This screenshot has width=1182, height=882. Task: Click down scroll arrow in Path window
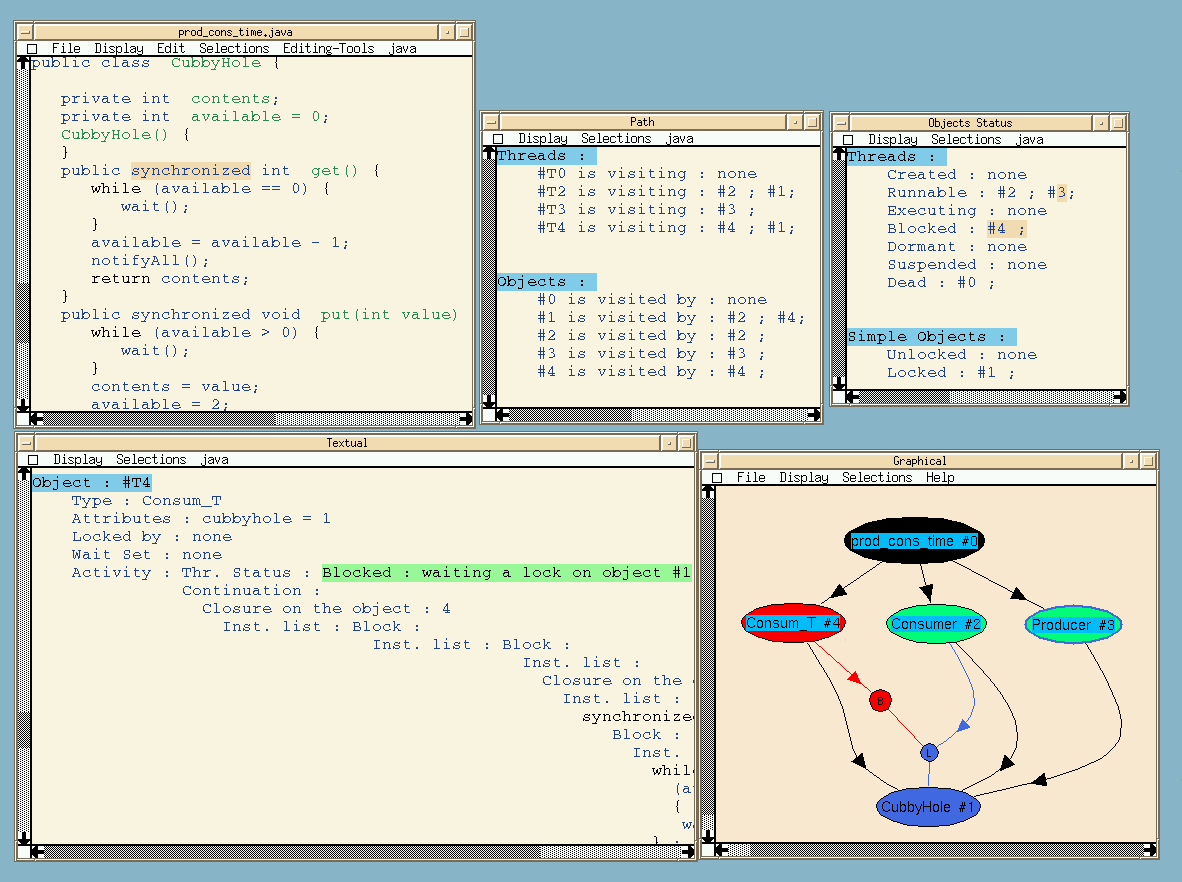coord(488,401)
